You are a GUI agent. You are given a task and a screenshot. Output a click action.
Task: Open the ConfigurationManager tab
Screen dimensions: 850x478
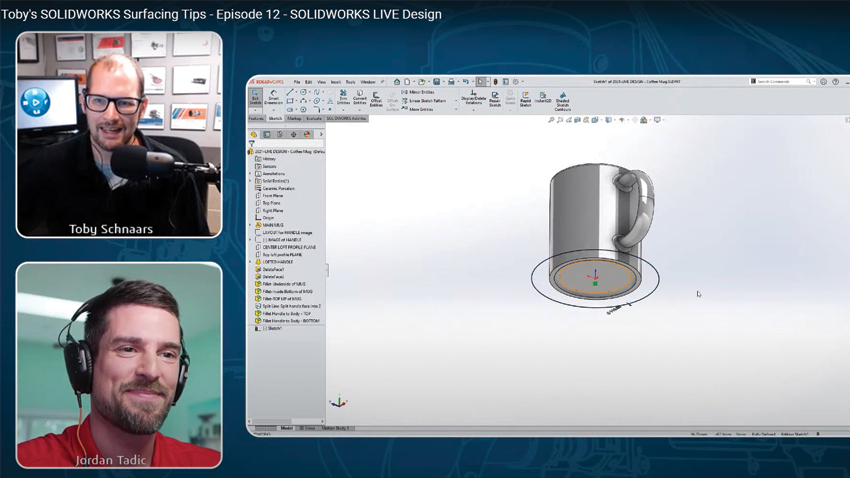280,134
